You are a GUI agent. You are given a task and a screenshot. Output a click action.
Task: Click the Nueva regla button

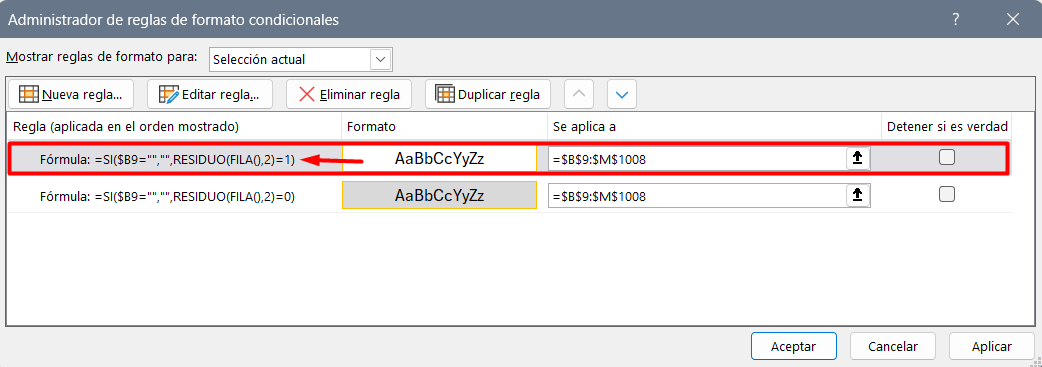tap(71, 94)
